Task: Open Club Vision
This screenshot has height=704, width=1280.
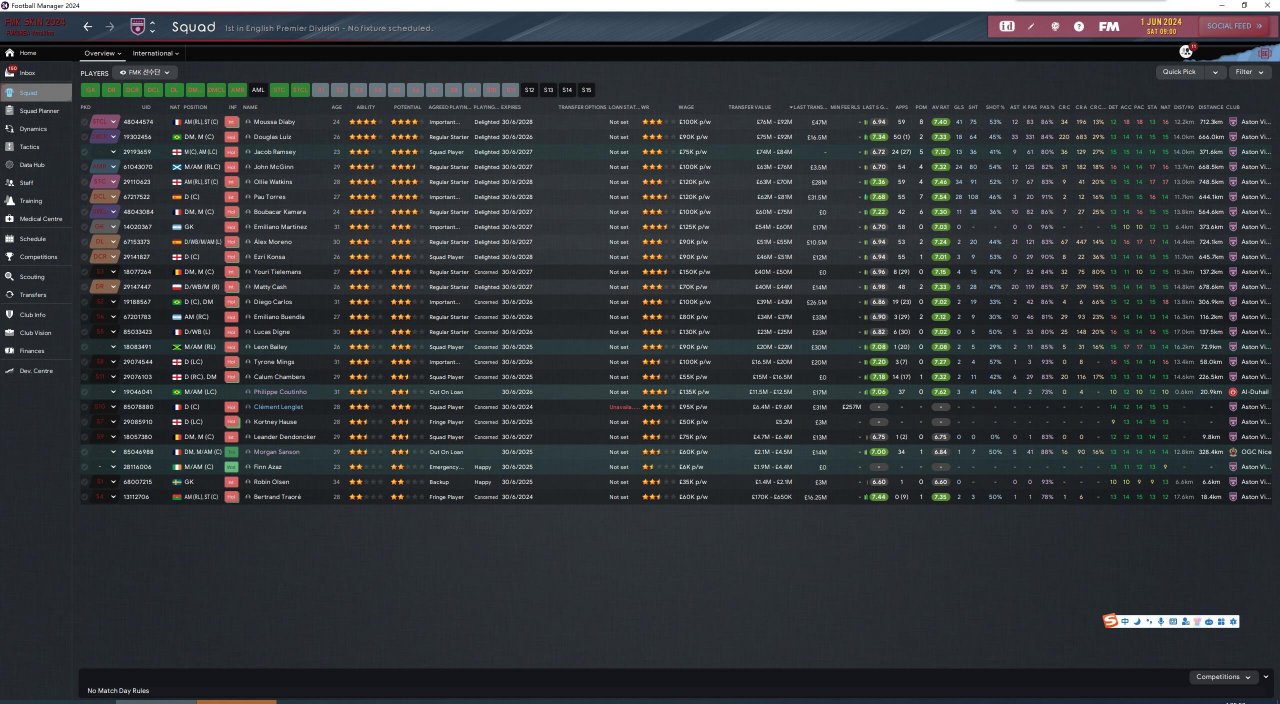Action: pos(36,333)
